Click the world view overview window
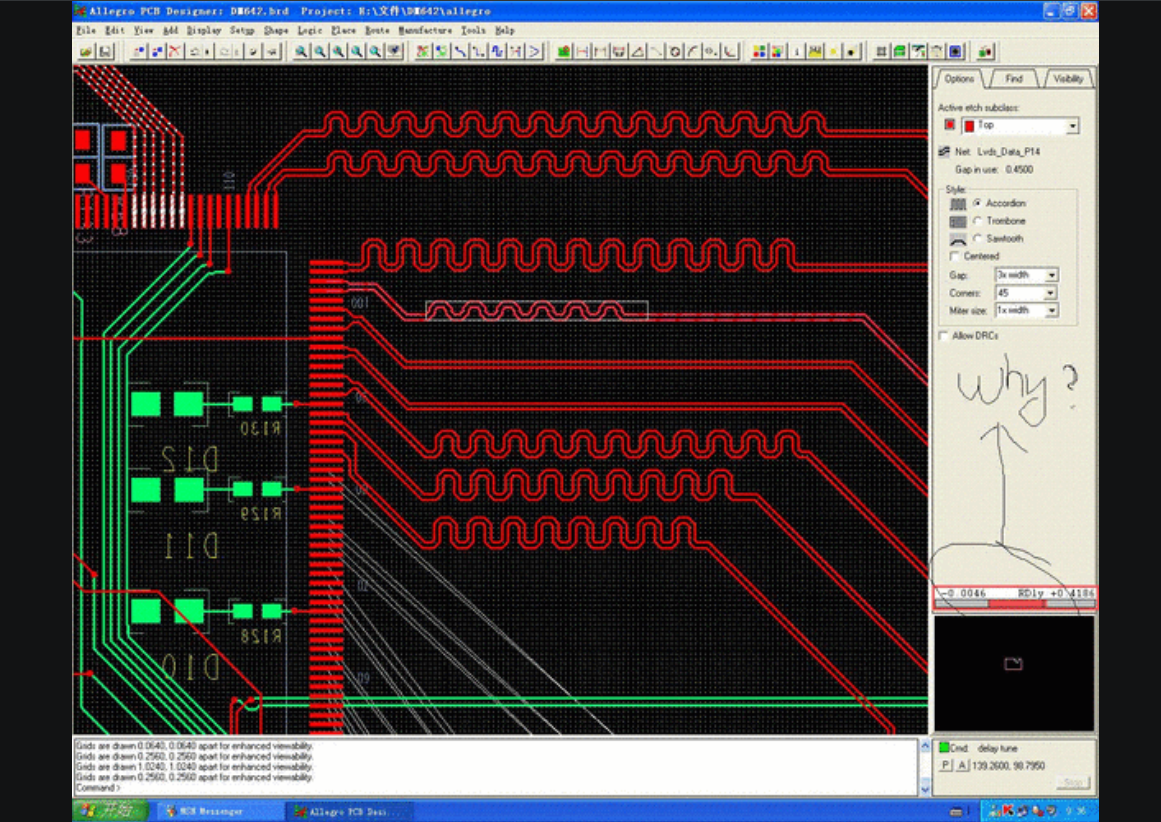 pos(1014,673)
